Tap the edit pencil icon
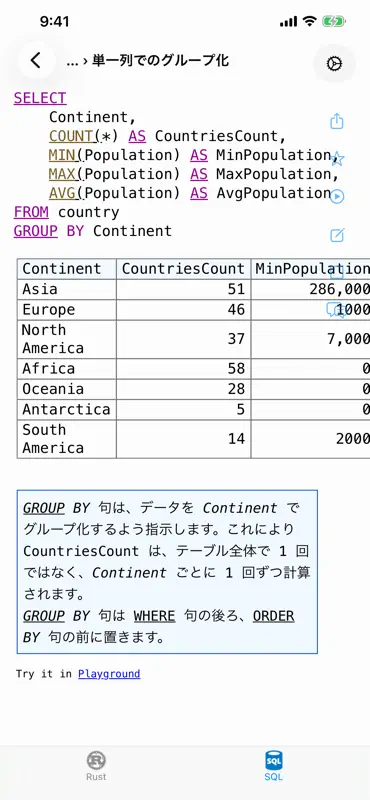This screenshot has width=370, height=800. [337, 235]
